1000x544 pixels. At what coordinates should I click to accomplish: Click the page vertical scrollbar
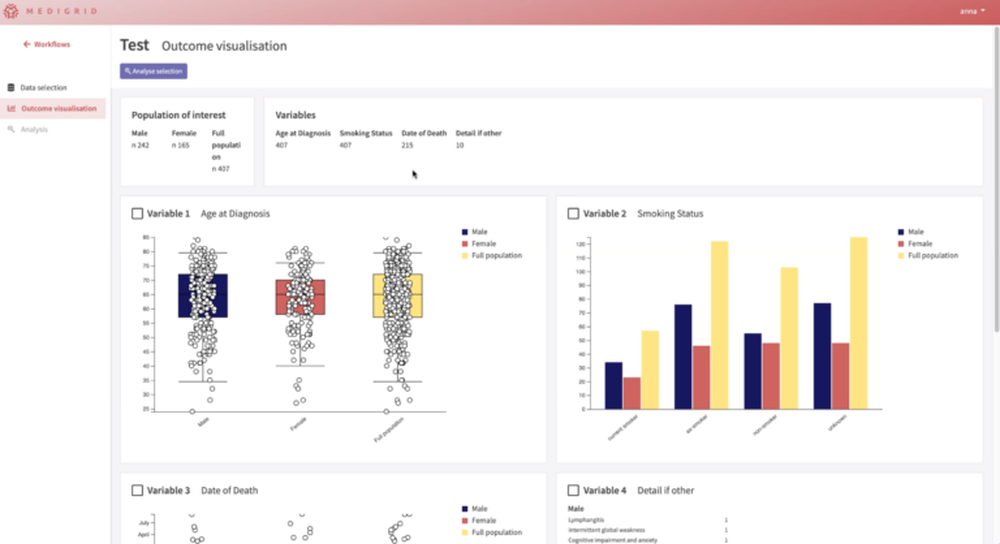click(996, 179)
